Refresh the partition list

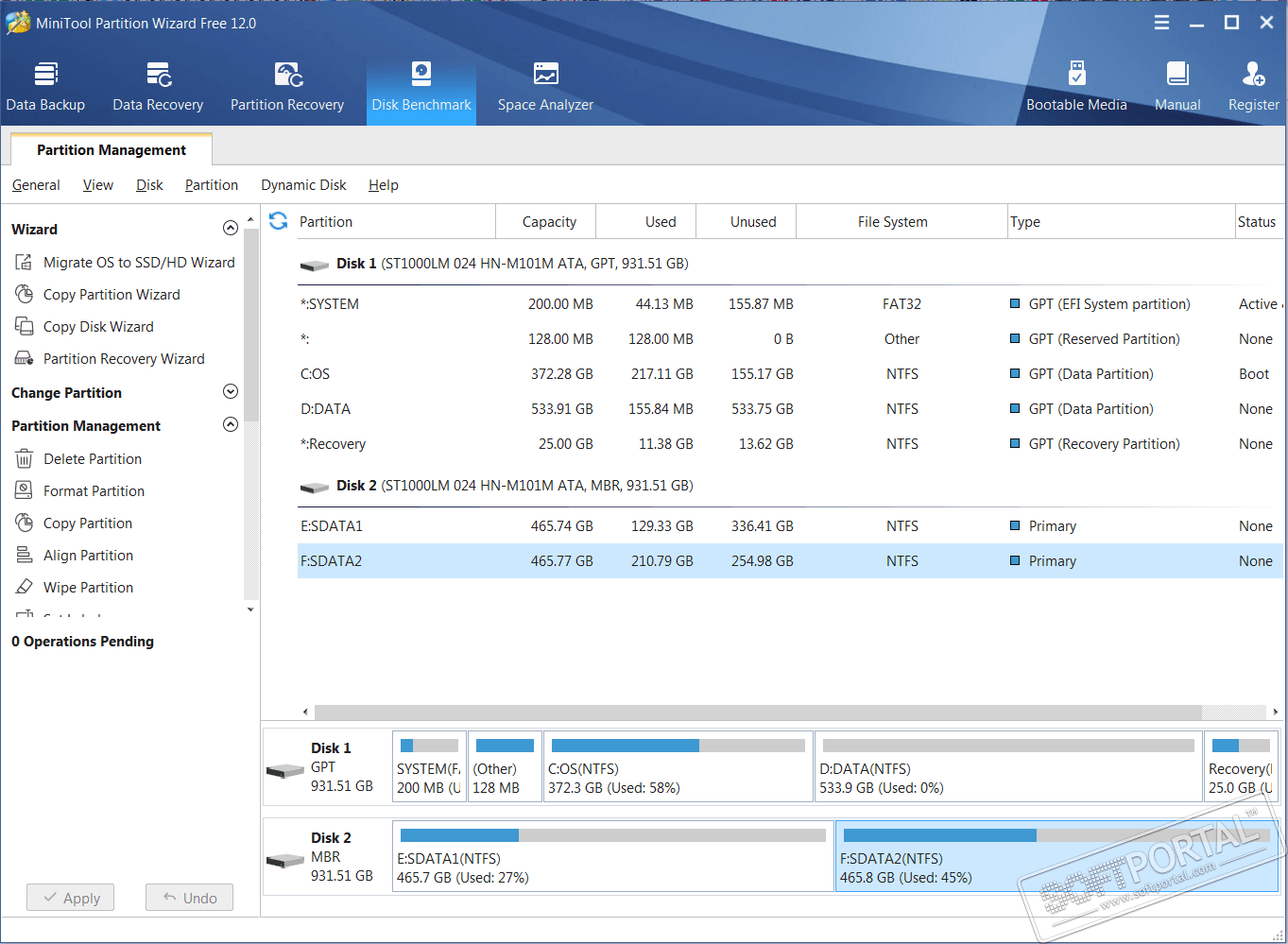[x=278, y=221]
